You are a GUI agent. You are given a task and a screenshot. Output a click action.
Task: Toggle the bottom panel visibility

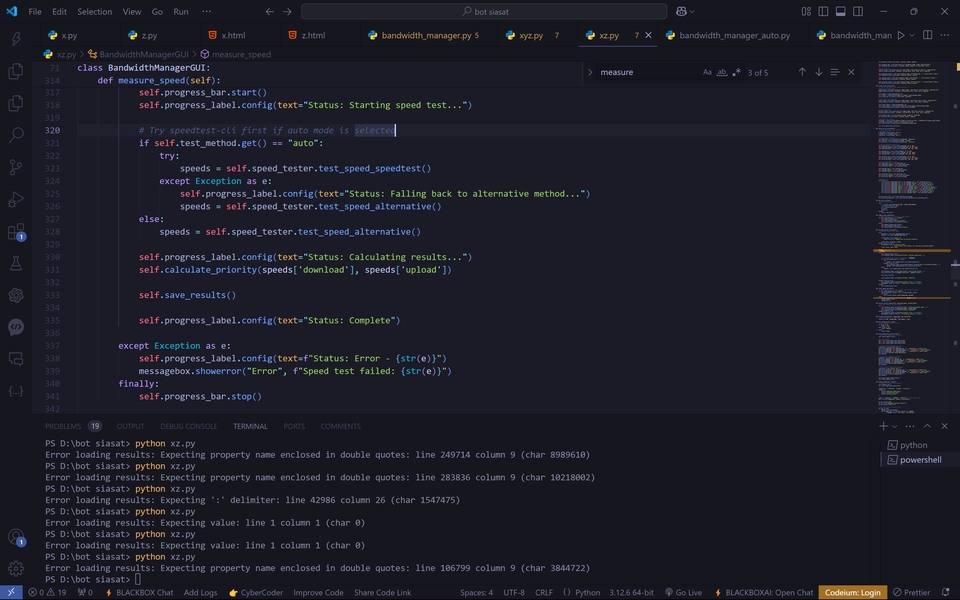click(x=841, y=11)
